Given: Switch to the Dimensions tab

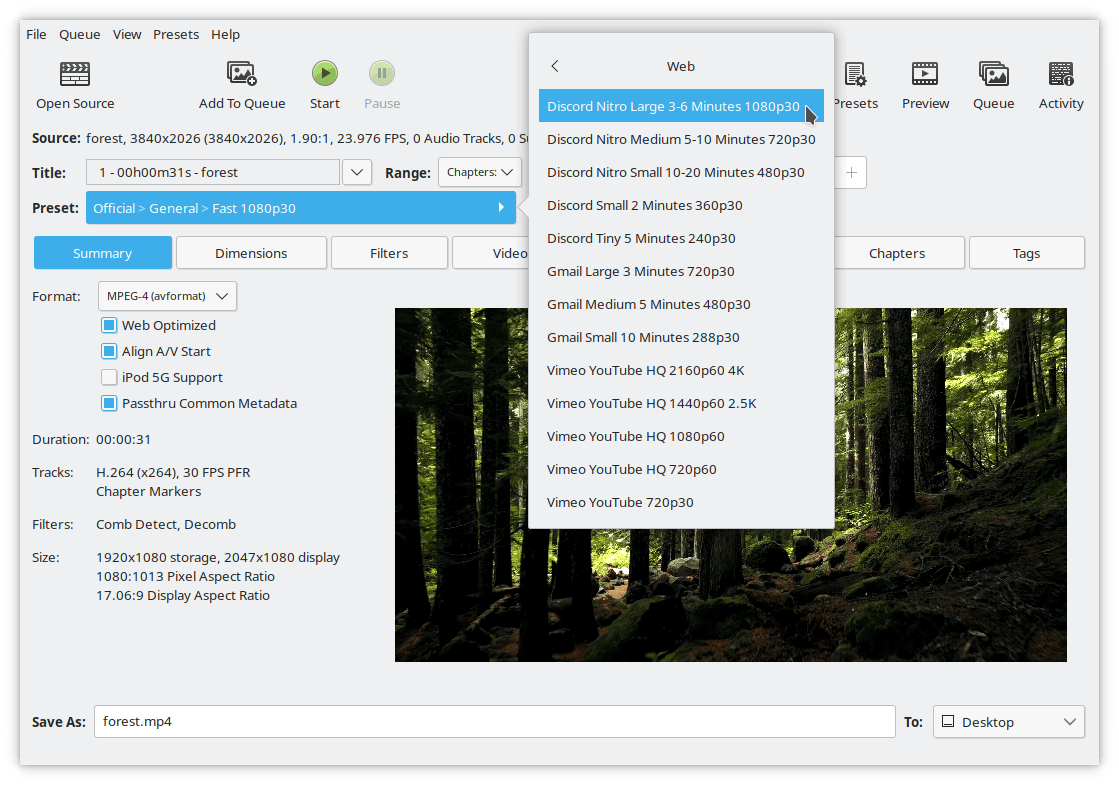Looking at the screenshot, I should (x=251, y=253).
